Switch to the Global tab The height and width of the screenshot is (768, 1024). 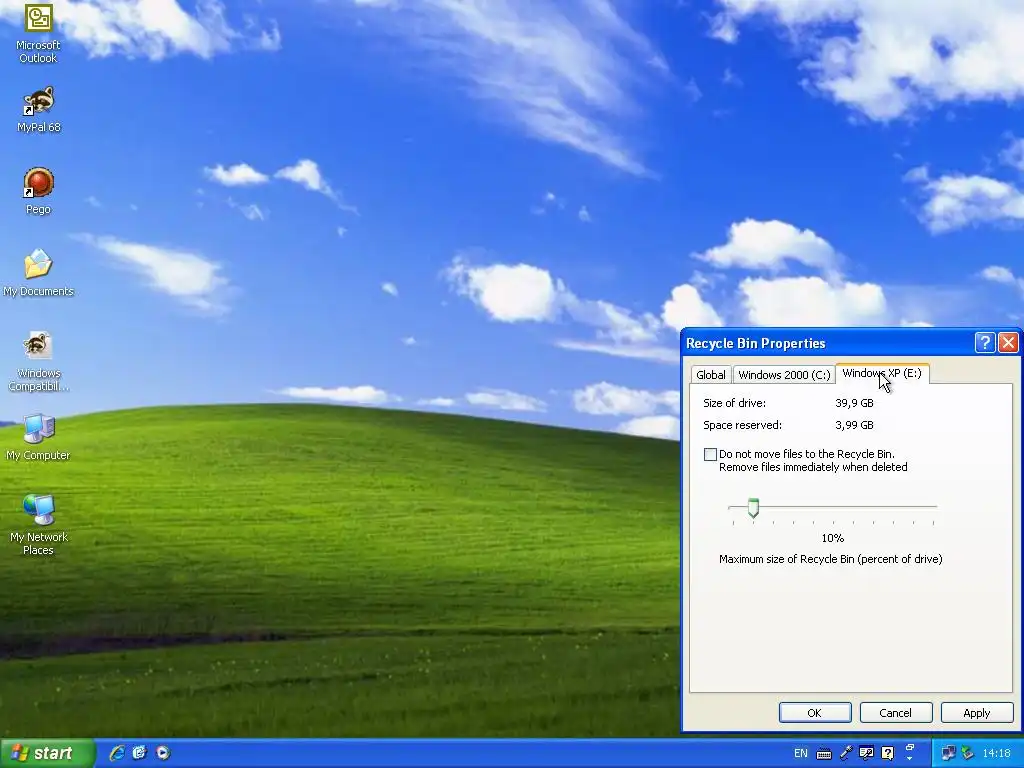(711, 375)
